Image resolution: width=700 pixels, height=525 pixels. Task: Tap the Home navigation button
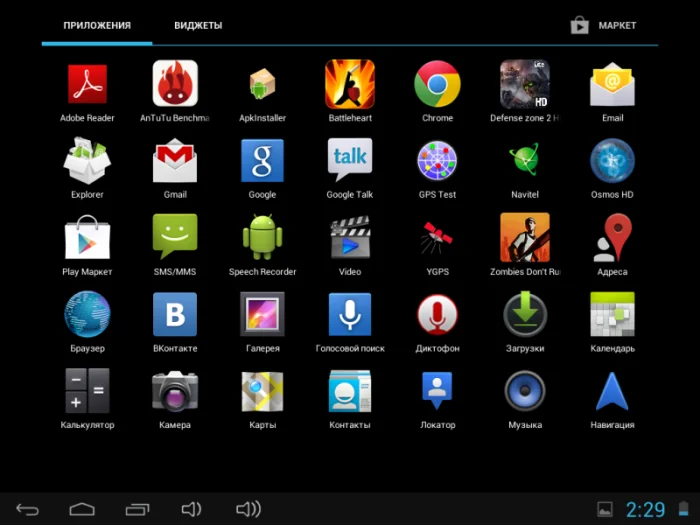click(x=82, y=509)
